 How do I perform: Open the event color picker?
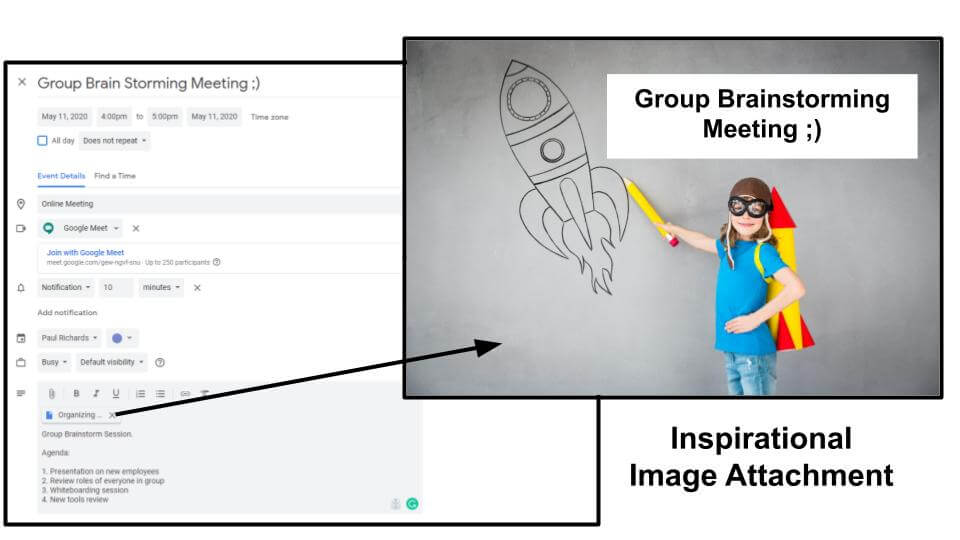coord(122,338)
